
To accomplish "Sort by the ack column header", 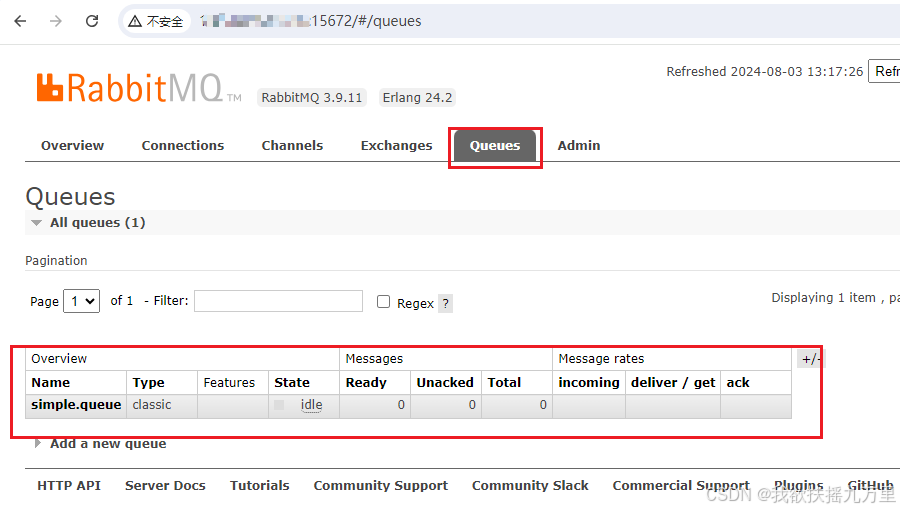I will (738, 383).
